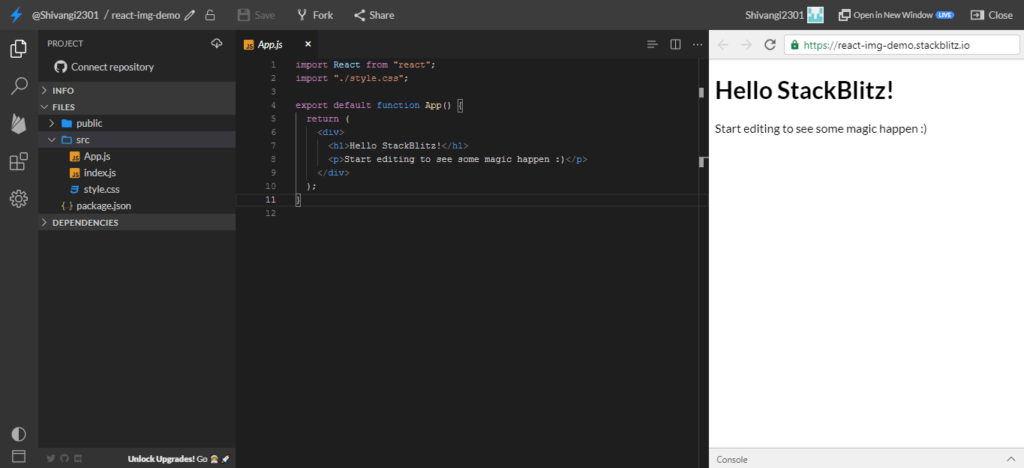Click Unlock Upgrades! Go link
1024x468 pixels.
(178, 458)
